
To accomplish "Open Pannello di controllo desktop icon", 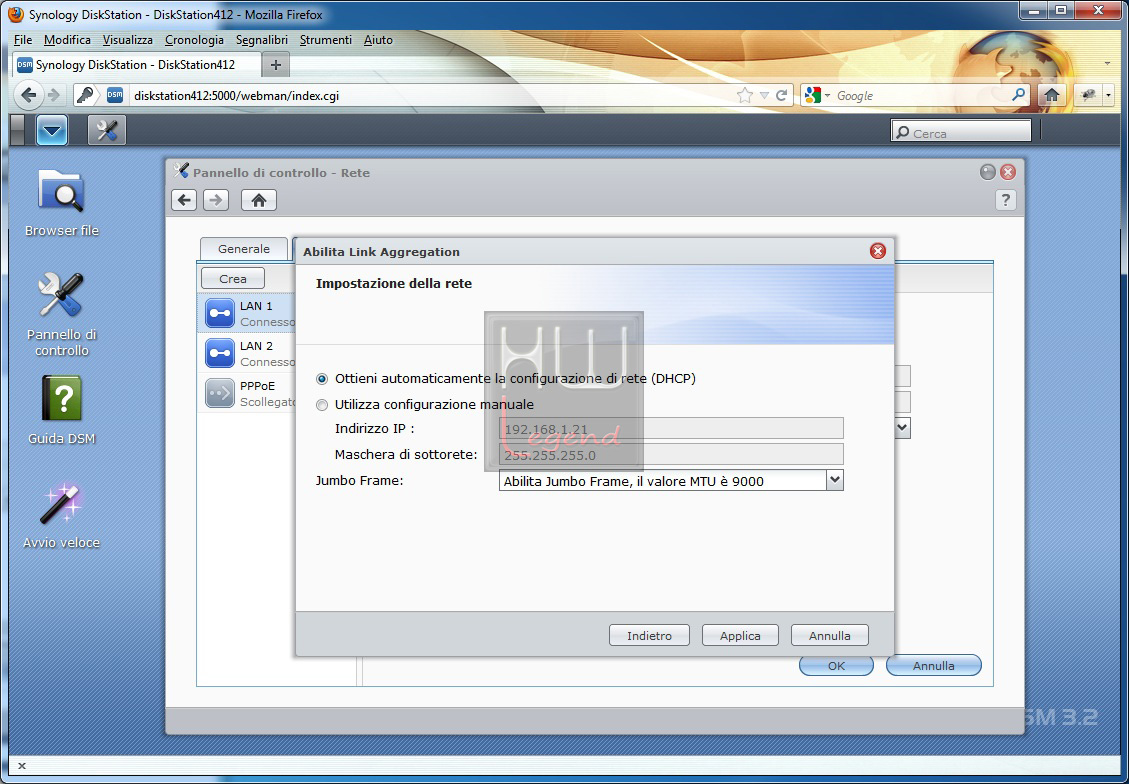I will tap(61, 314).
